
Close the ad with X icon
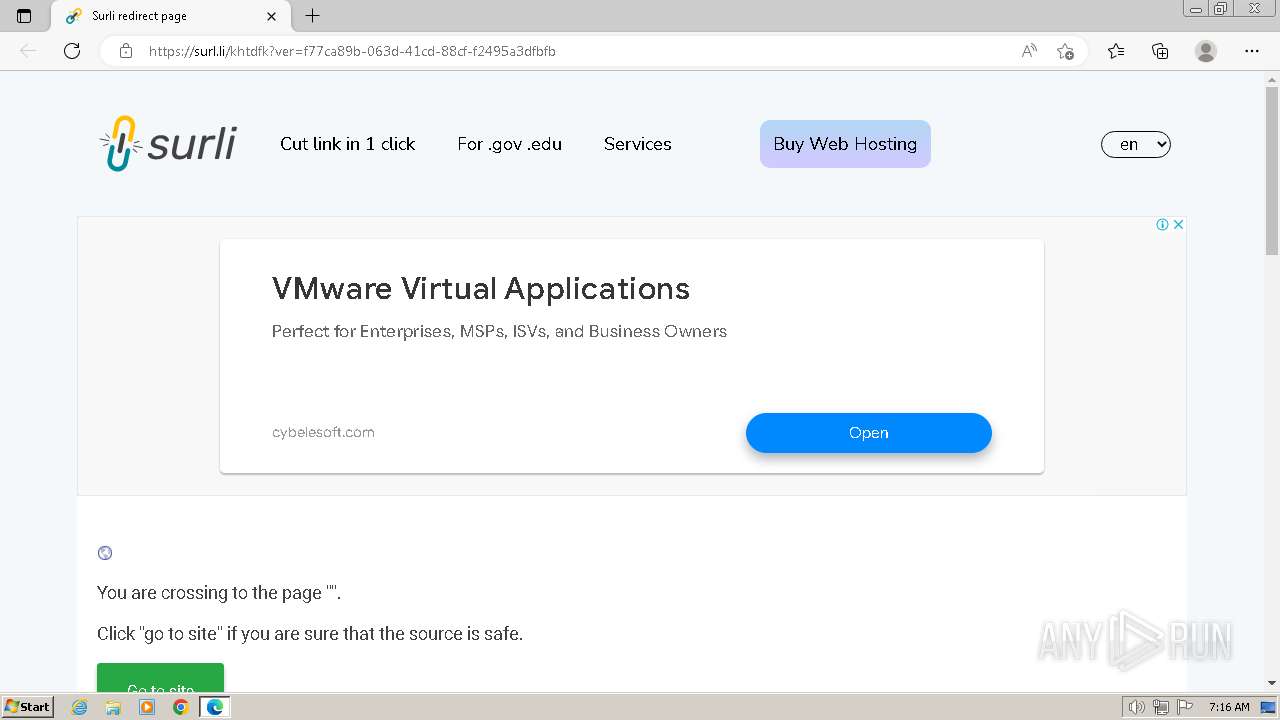[x=1178, y=224]
